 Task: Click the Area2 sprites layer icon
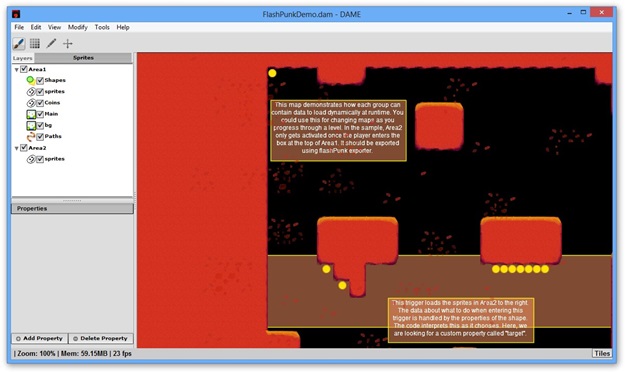[31, 159]
